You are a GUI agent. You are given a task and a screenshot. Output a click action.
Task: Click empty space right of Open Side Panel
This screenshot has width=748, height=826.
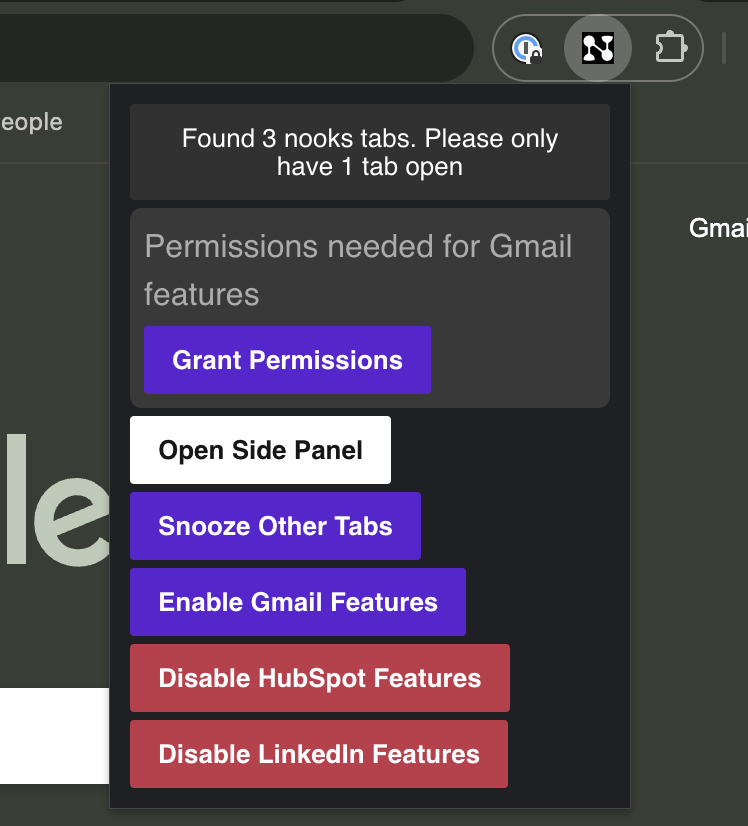[x=500, y=450]
